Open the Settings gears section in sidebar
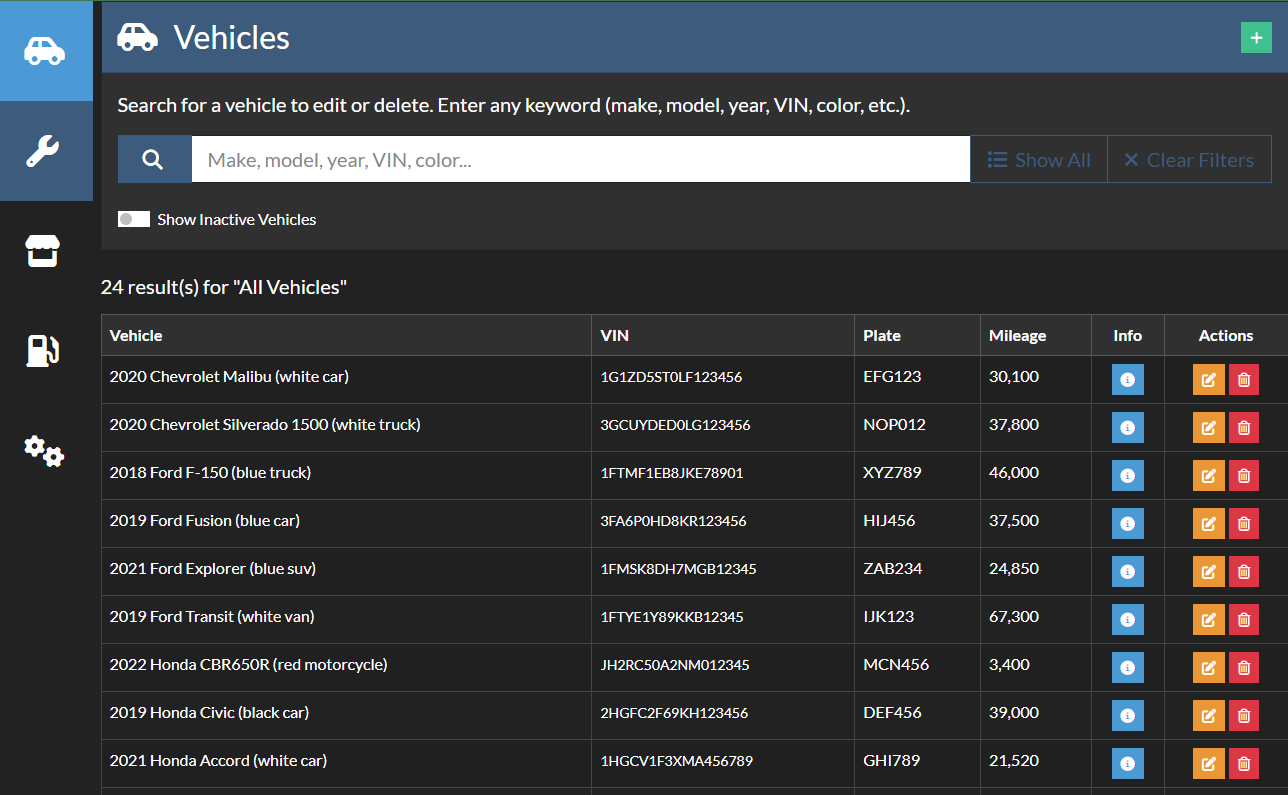 point(43,451)
